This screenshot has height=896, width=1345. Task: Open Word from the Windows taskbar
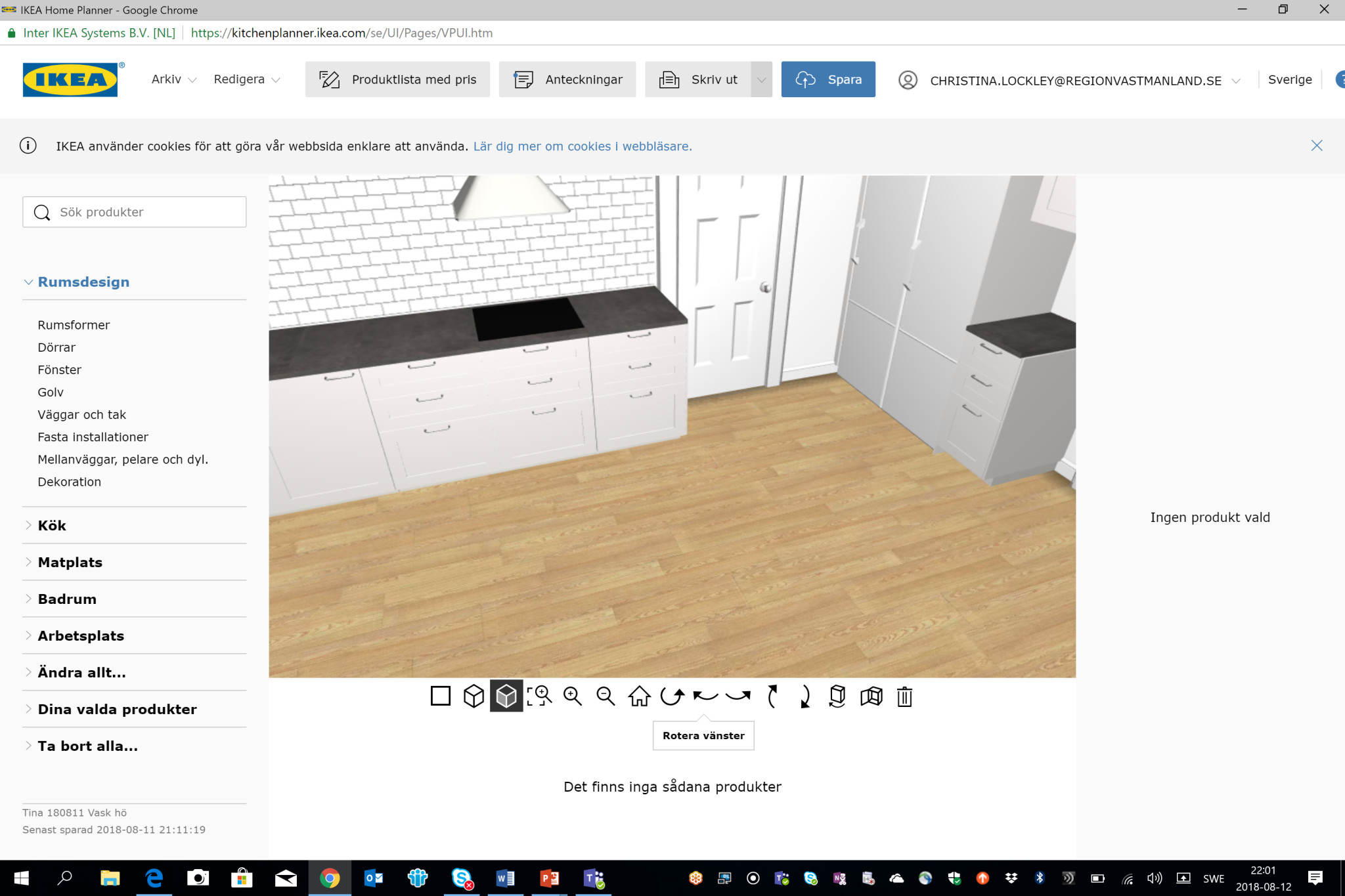[x=505, y=878]
